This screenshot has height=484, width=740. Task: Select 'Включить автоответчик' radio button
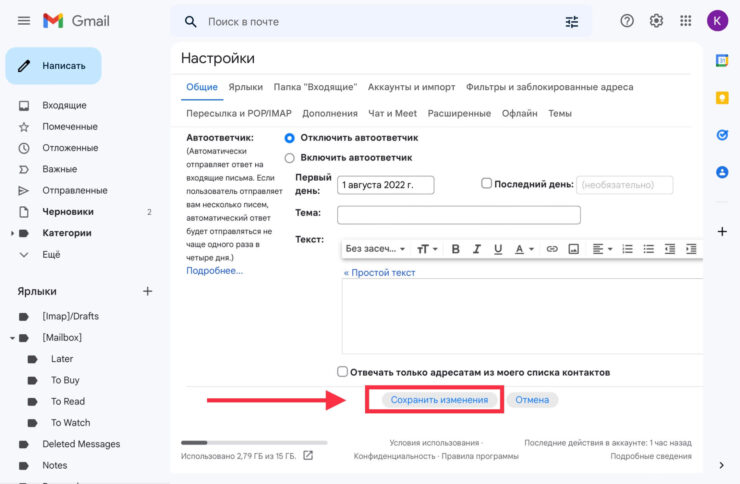[x=290, y=158]
